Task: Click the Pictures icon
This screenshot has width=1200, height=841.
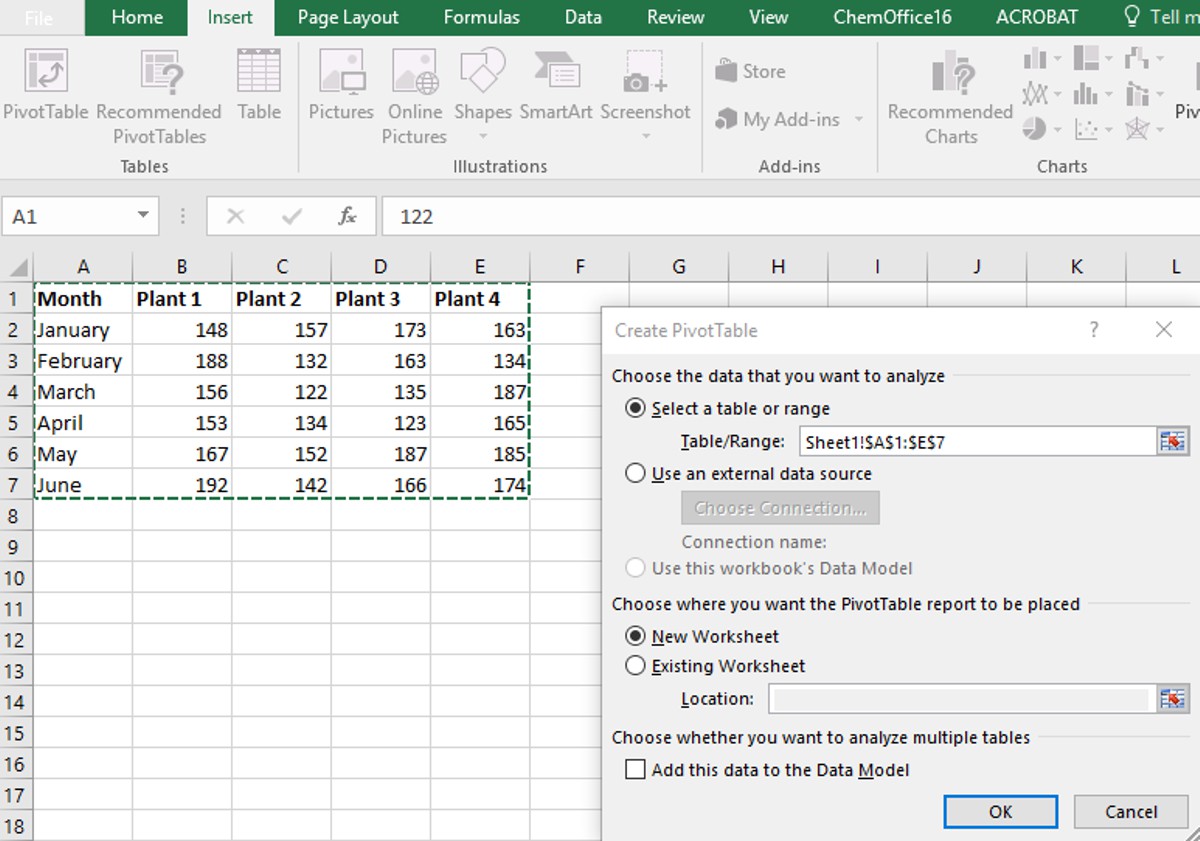Action: tap(341, 72)
